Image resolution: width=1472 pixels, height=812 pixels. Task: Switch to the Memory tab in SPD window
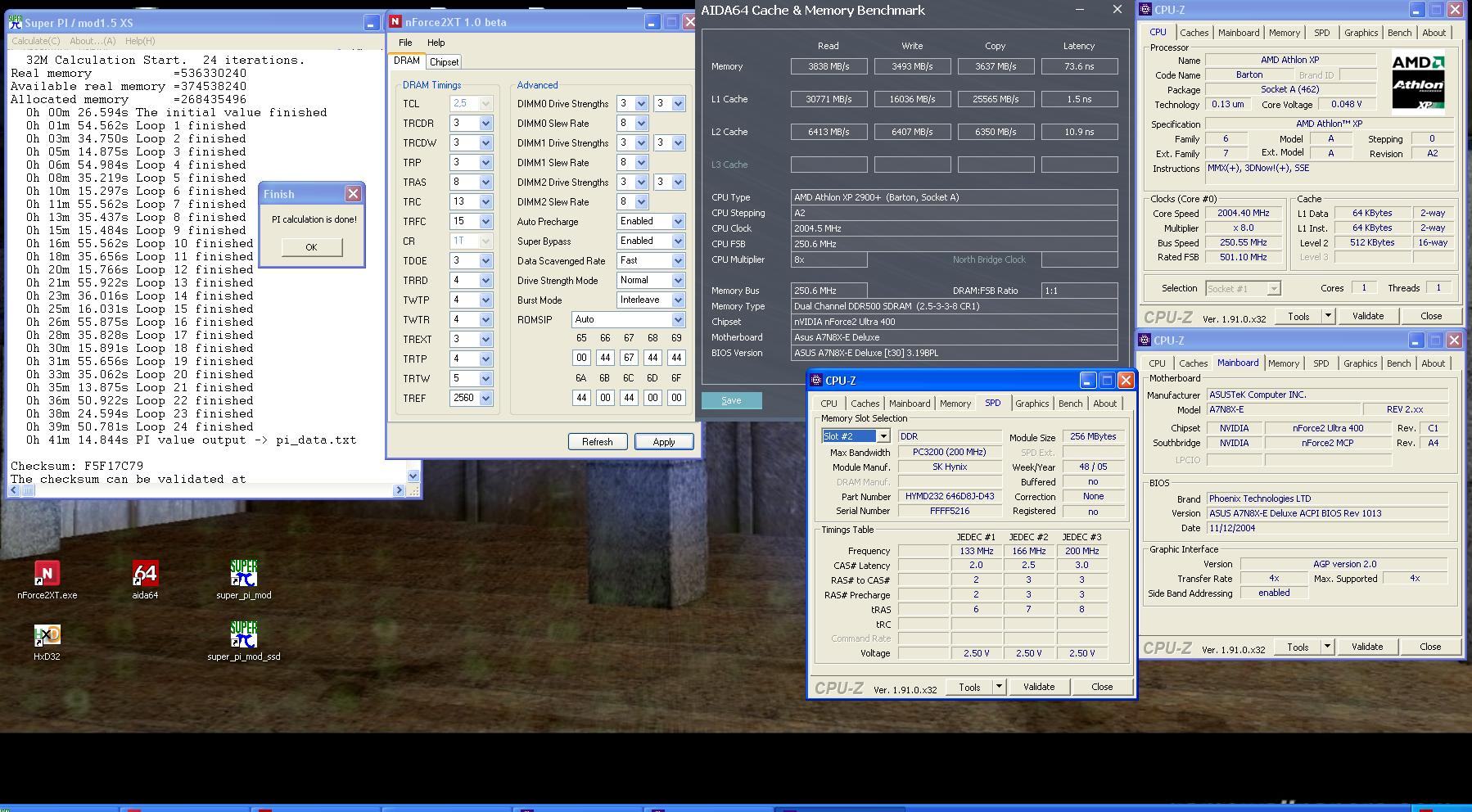955,404
